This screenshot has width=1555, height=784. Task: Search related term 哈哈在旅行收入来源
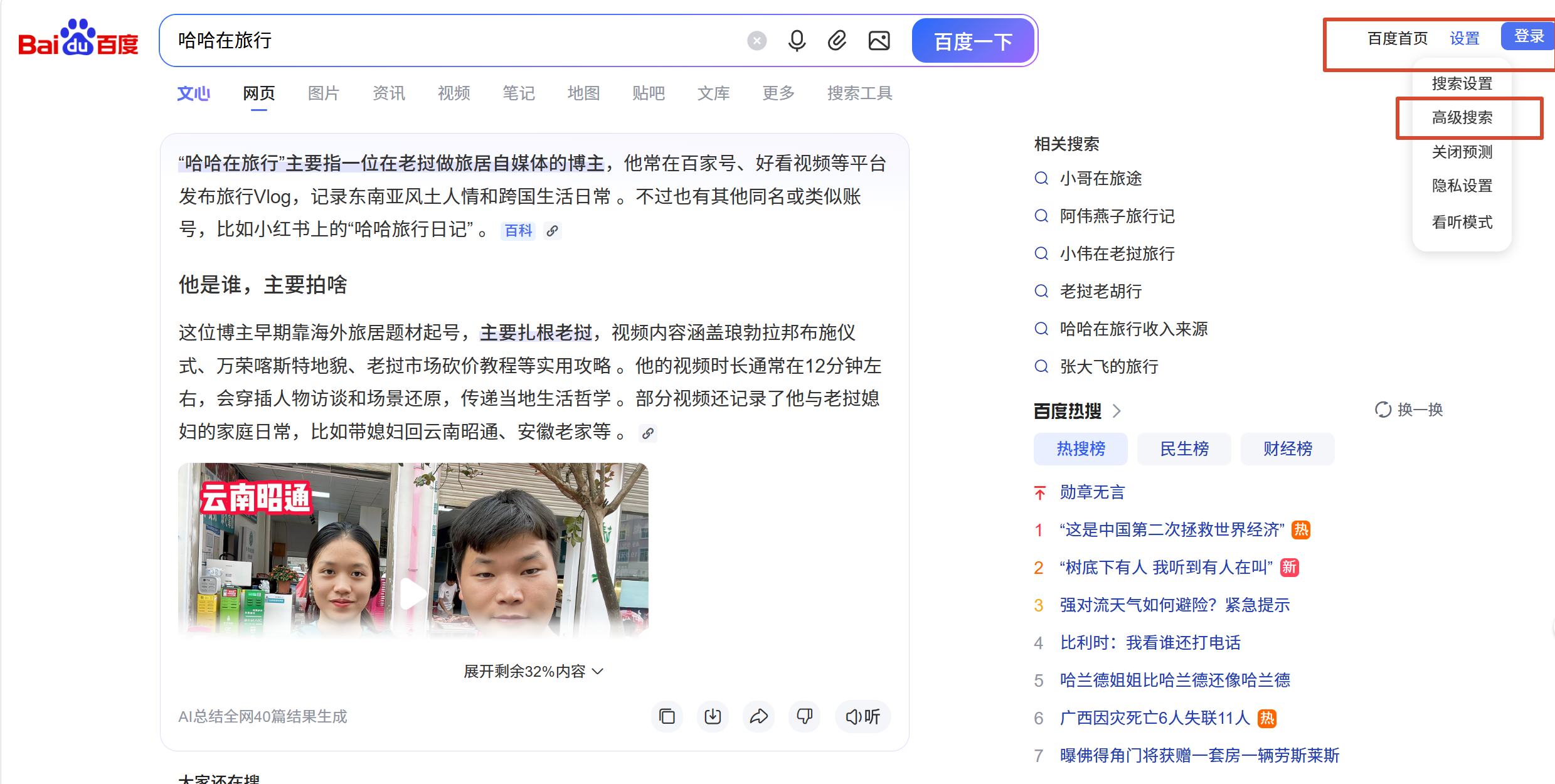point(1133,329)
